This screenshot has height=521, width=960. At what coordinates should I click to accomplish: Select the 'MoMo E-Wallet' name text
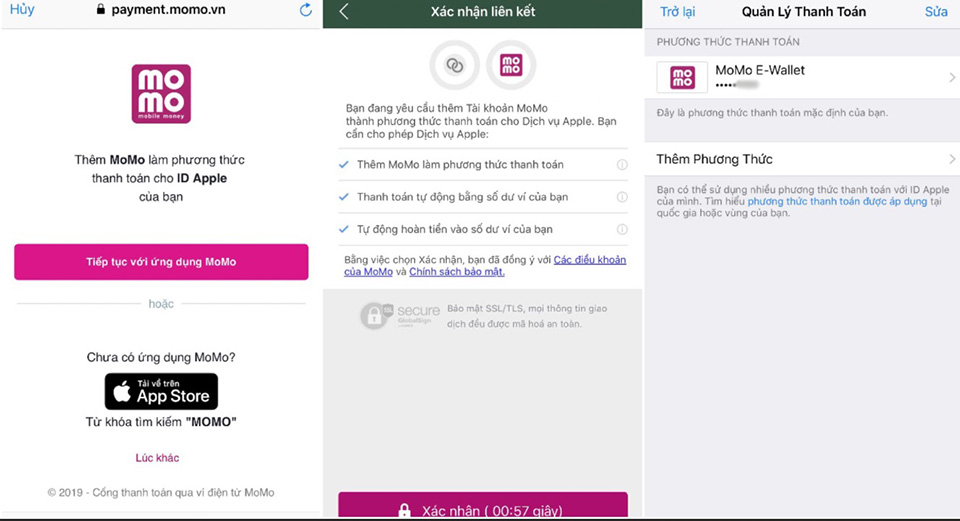(760, 70)
